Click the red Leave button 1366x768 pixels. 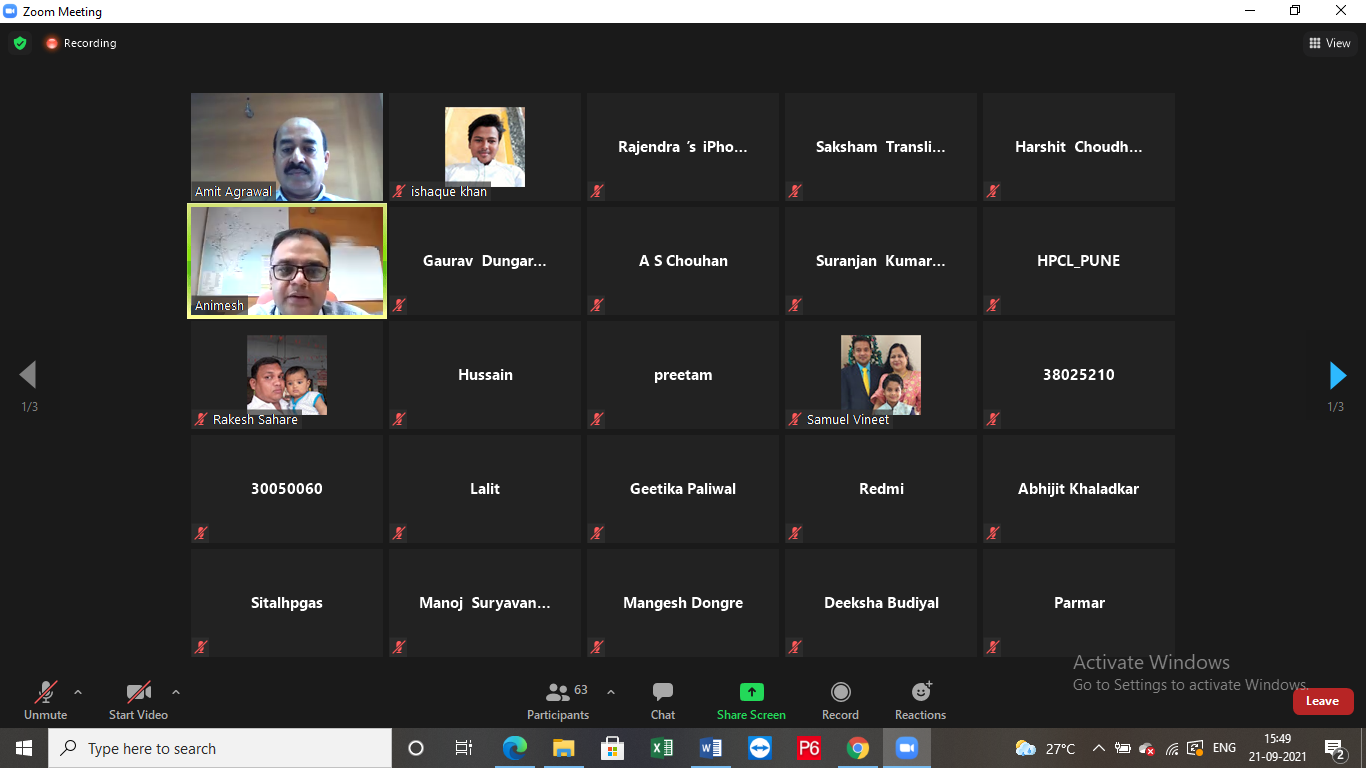(x=1322, y=701)
